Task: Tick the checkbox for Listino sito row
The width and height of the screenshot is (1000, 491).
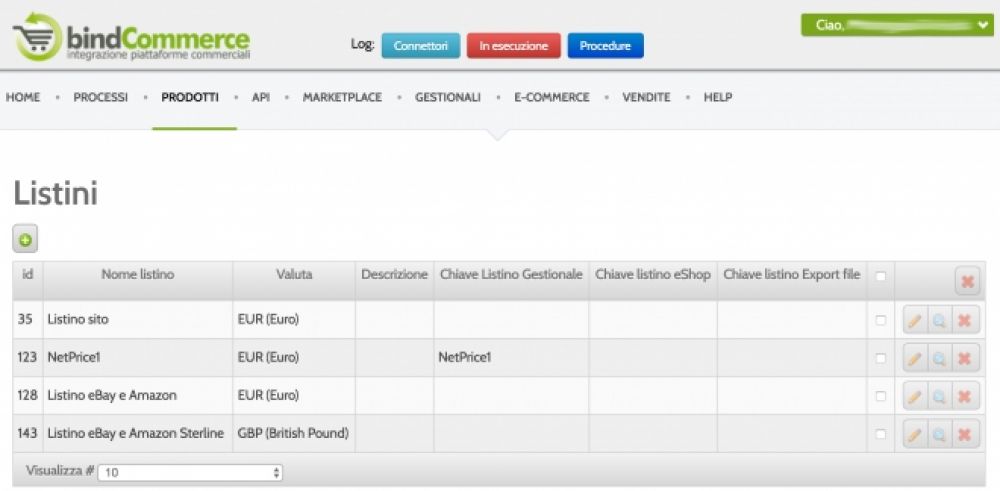Action: (x=880, y=320)
